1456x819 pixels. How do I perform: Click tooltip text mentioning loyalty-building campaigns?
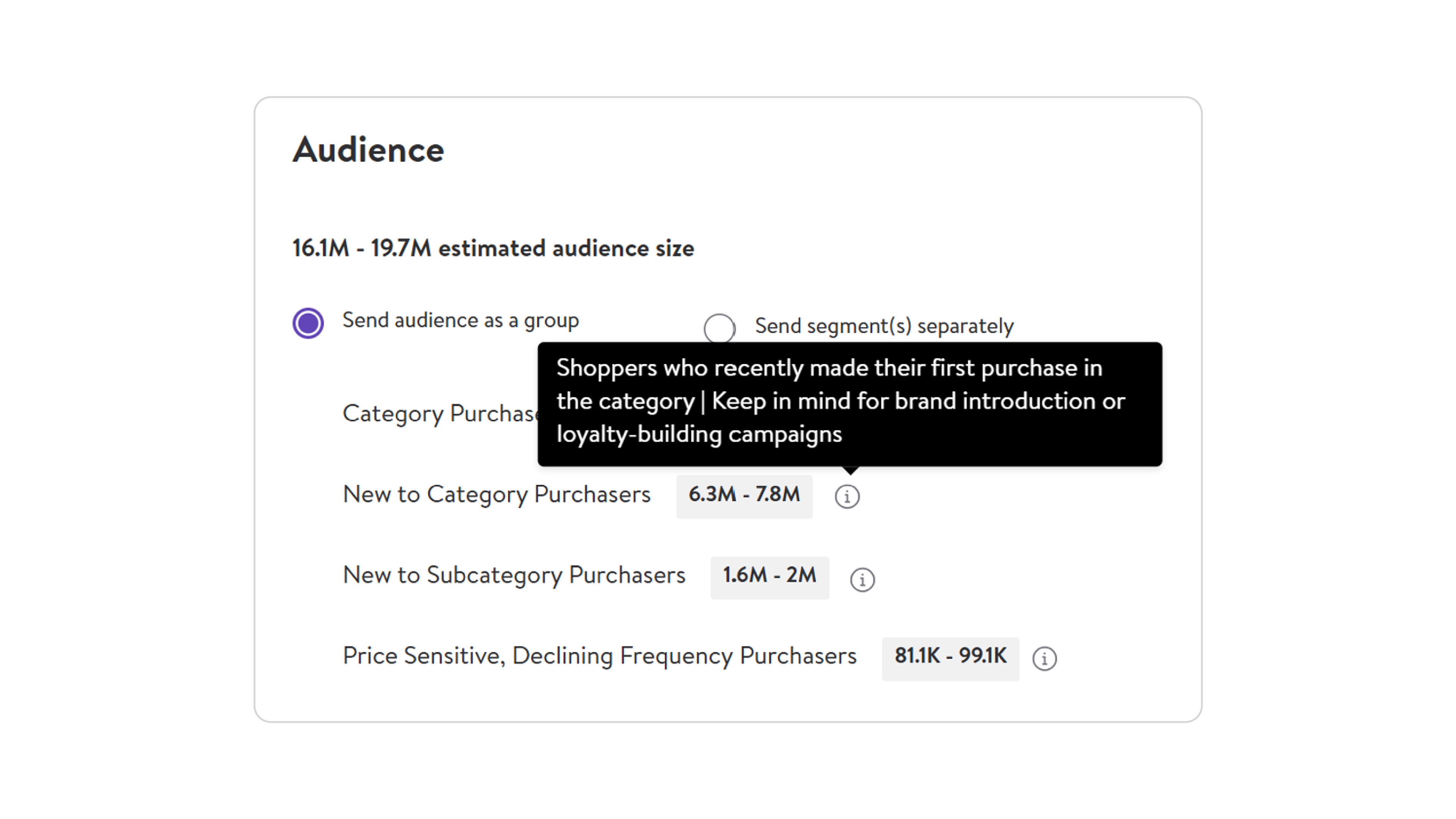699,435
